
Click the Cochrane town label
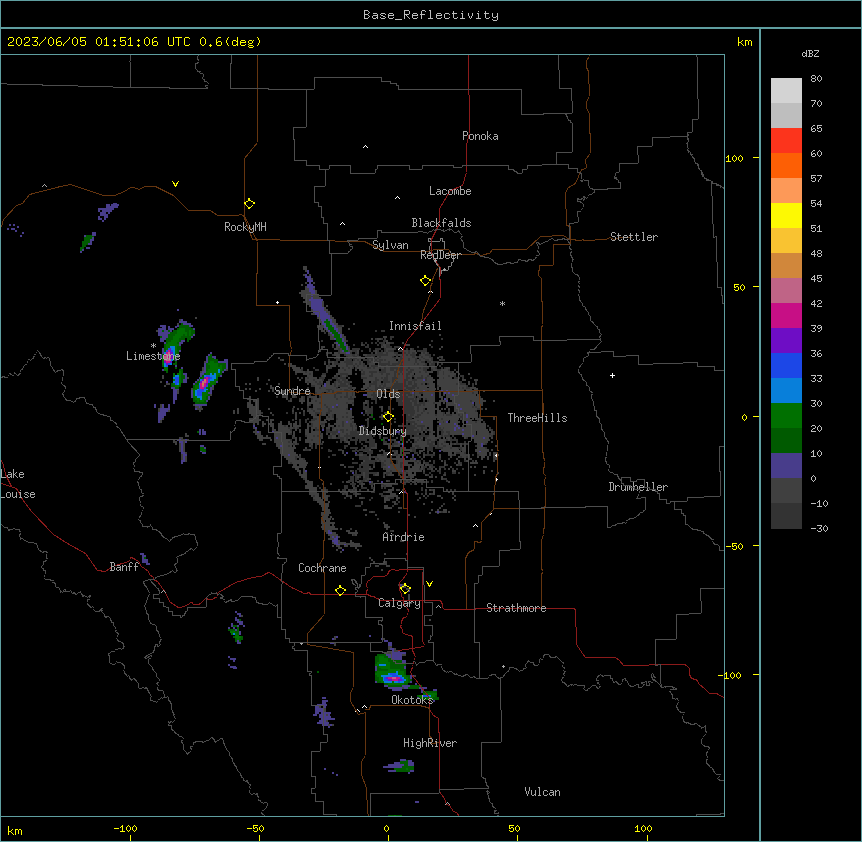pyautogui.click(x=322, y=568)
